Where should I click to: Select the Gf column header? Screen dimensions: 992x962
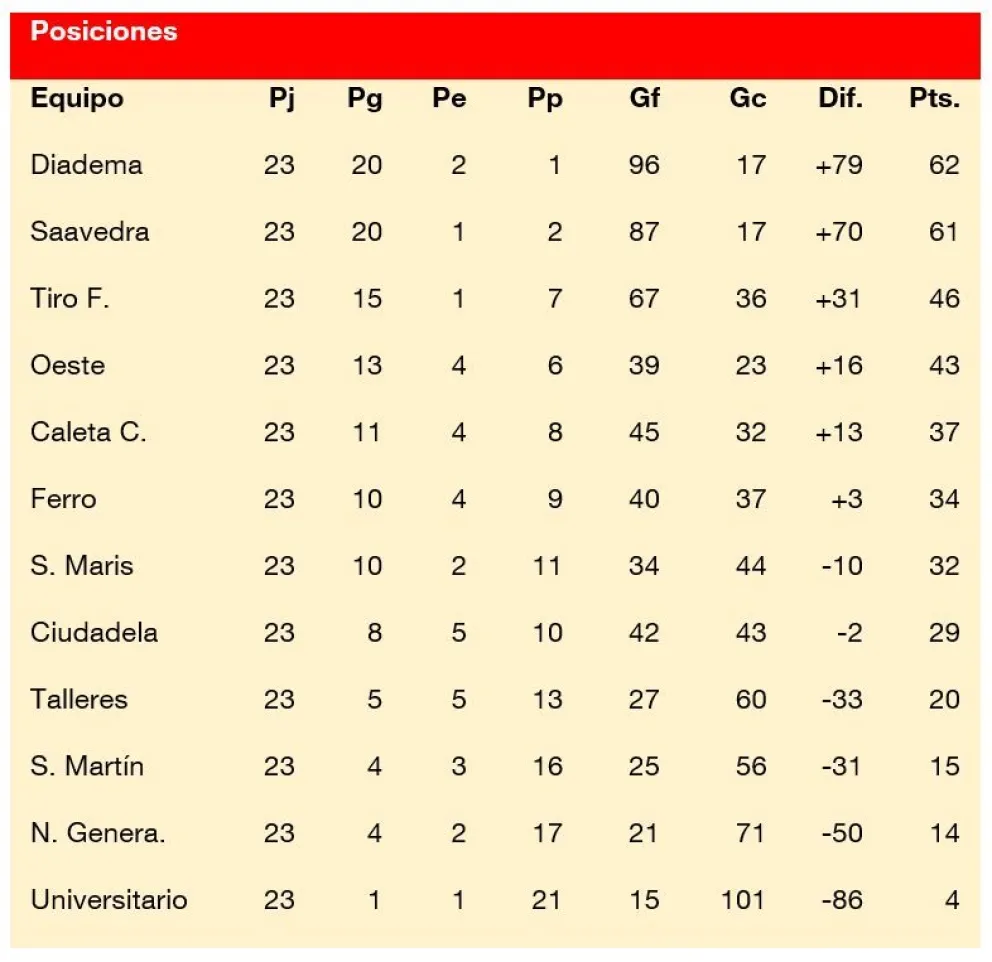(644, 98)
